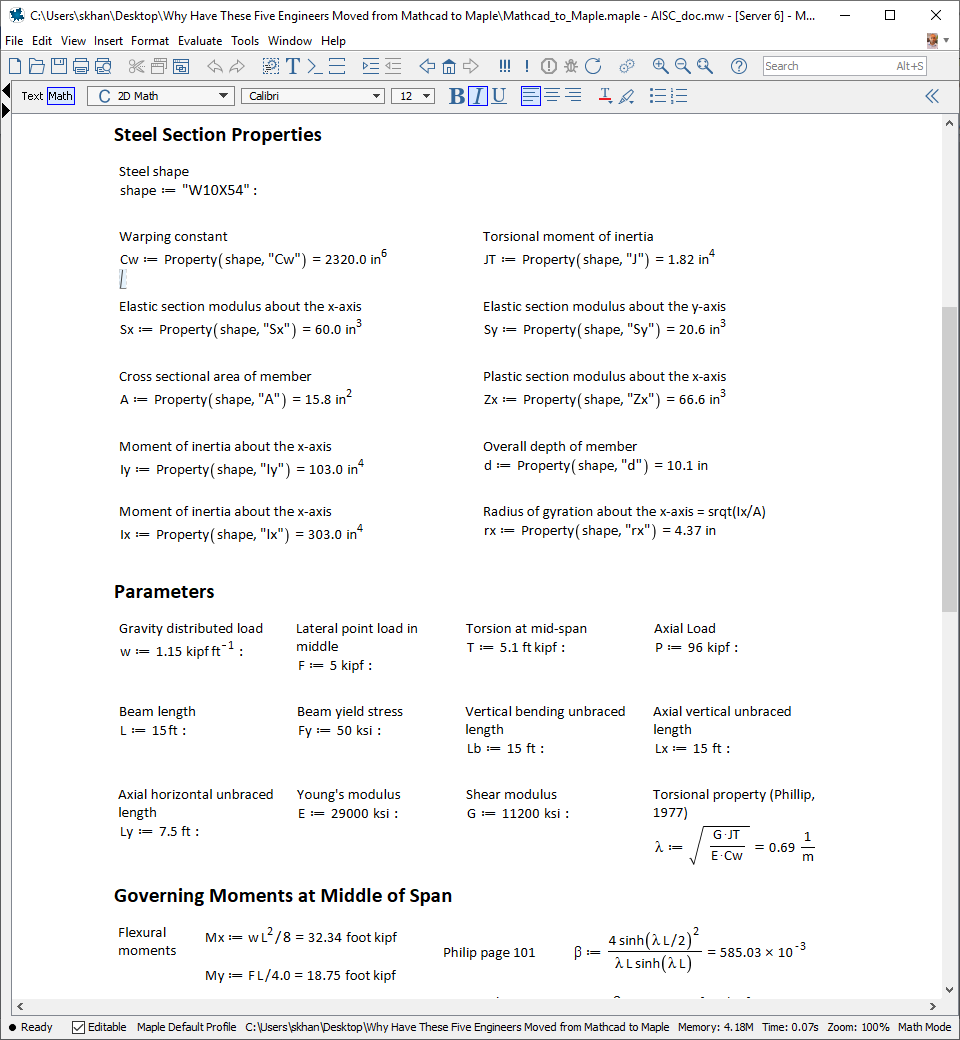Align text left

click(530, 96)
